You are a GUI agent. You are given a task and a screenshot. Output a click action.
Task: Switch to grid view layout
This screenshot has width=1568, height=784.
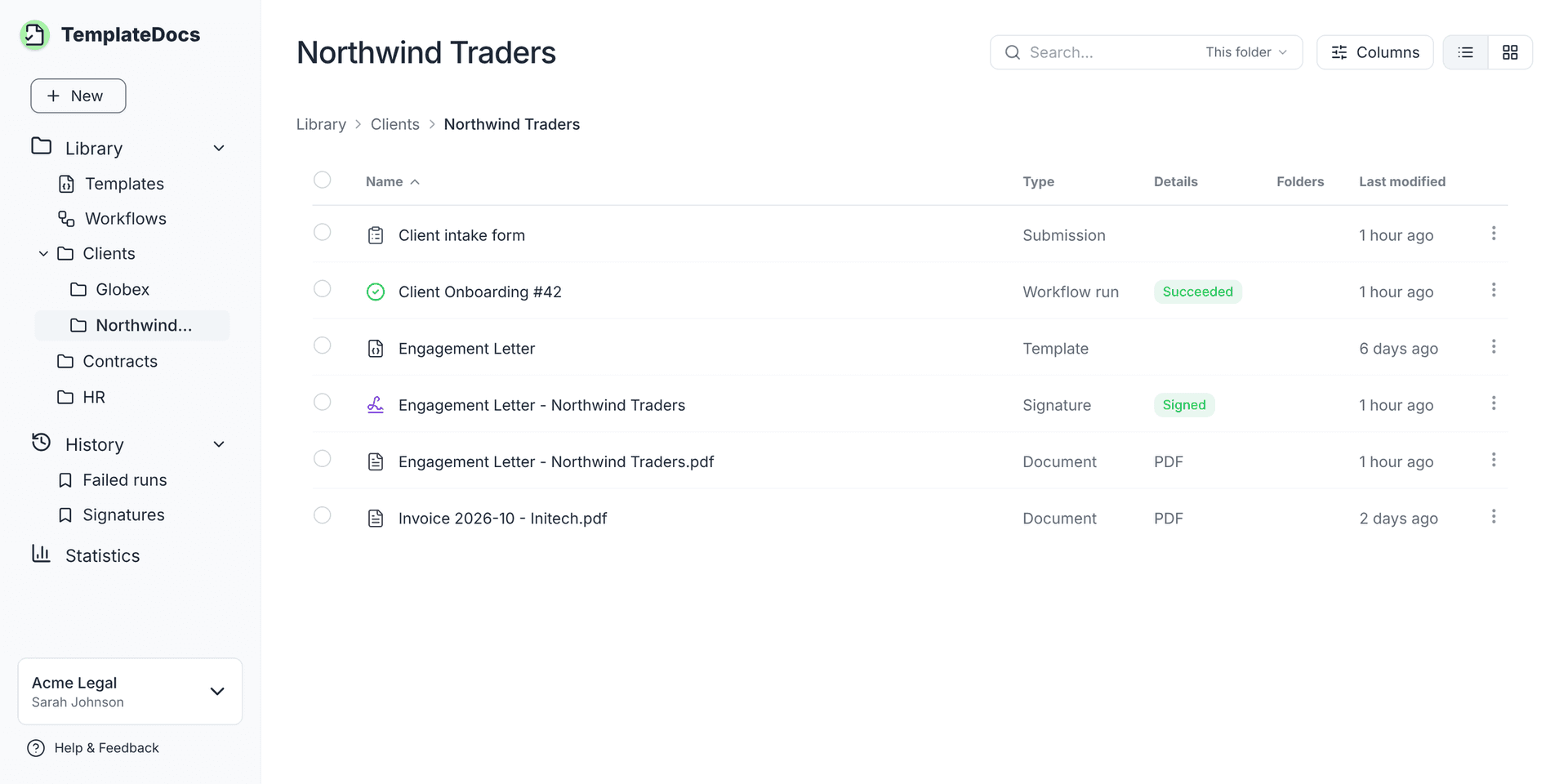pos(1510,52)
